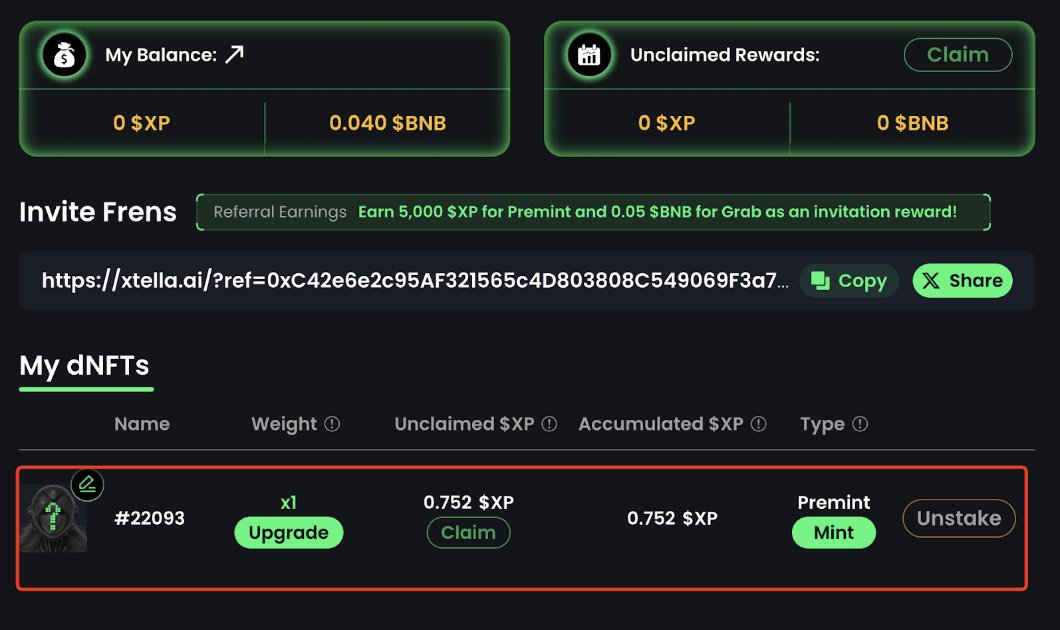Open the My Balance arrow link
The height and width of the screenshot is (630, 1060).
click(234, 55)
